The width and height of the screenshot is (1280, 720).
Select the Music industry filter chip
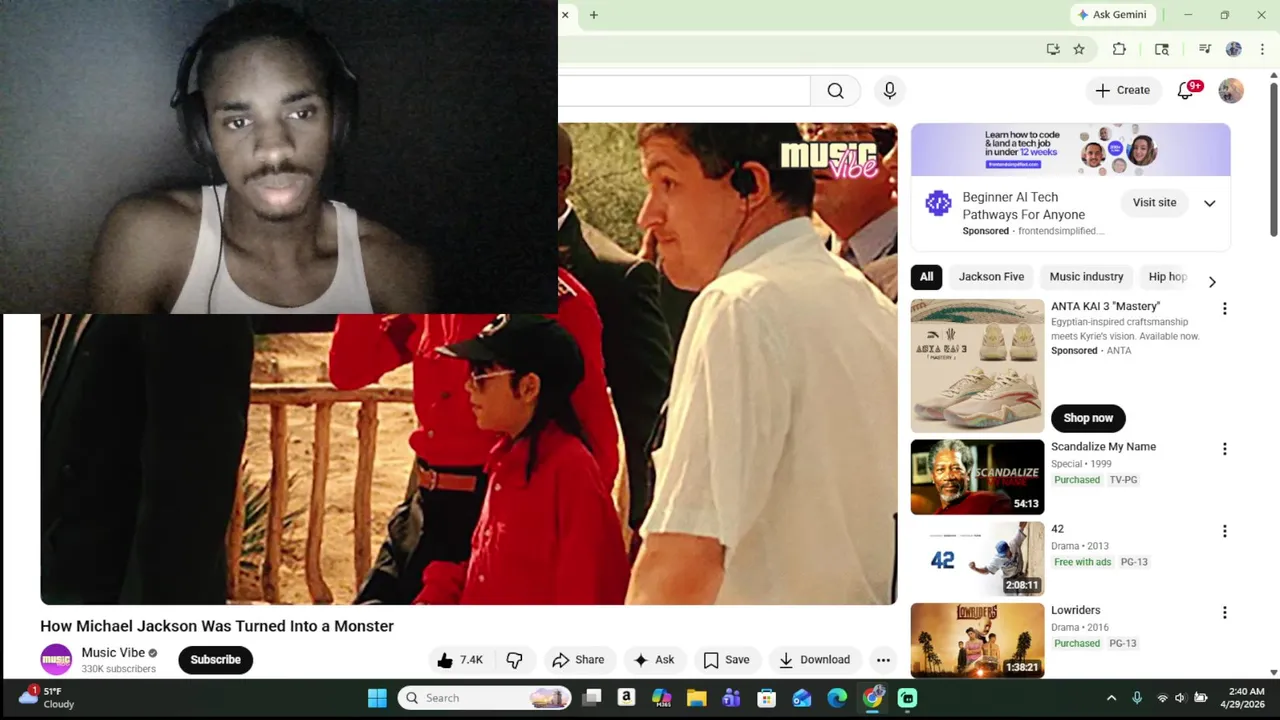pyautogui.click(x=1086, y=277)
